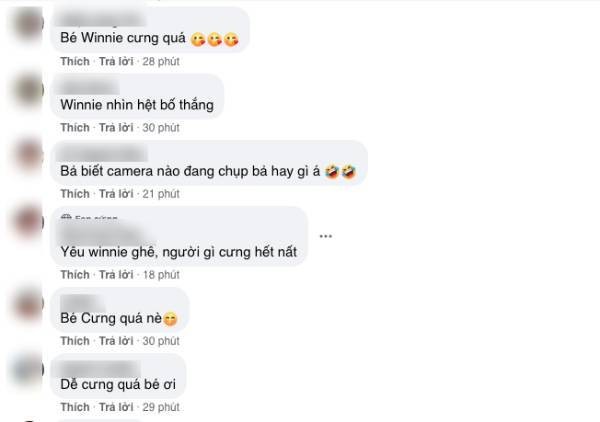Reply to 'Bé Winnie cưng quá' via Trả lời
The image size is (600, 422).
coord(116,61)
